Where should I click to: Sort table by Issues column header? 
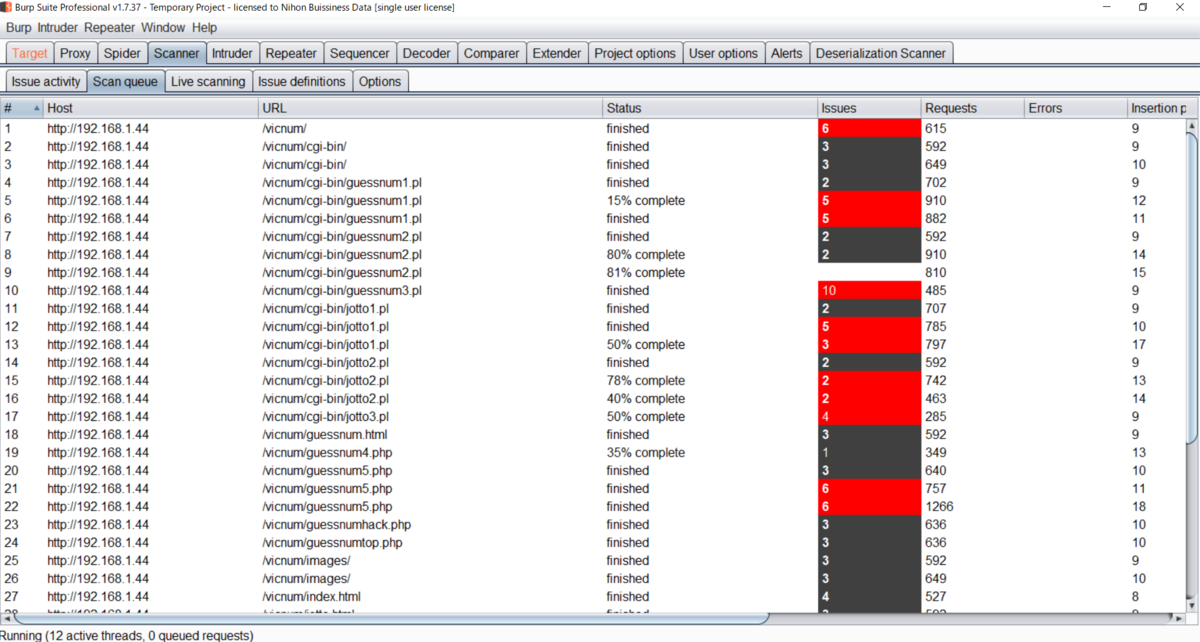869,108
